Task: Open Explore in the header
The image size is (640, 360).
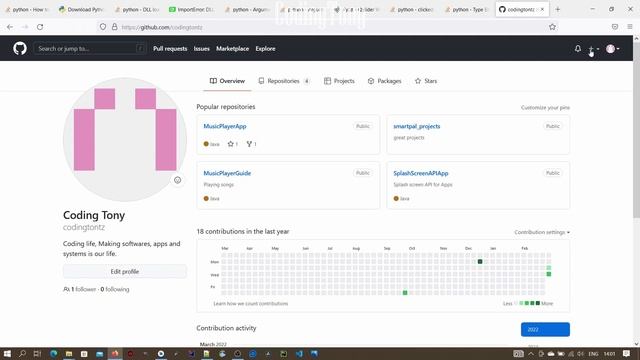Action: point(265,49)
